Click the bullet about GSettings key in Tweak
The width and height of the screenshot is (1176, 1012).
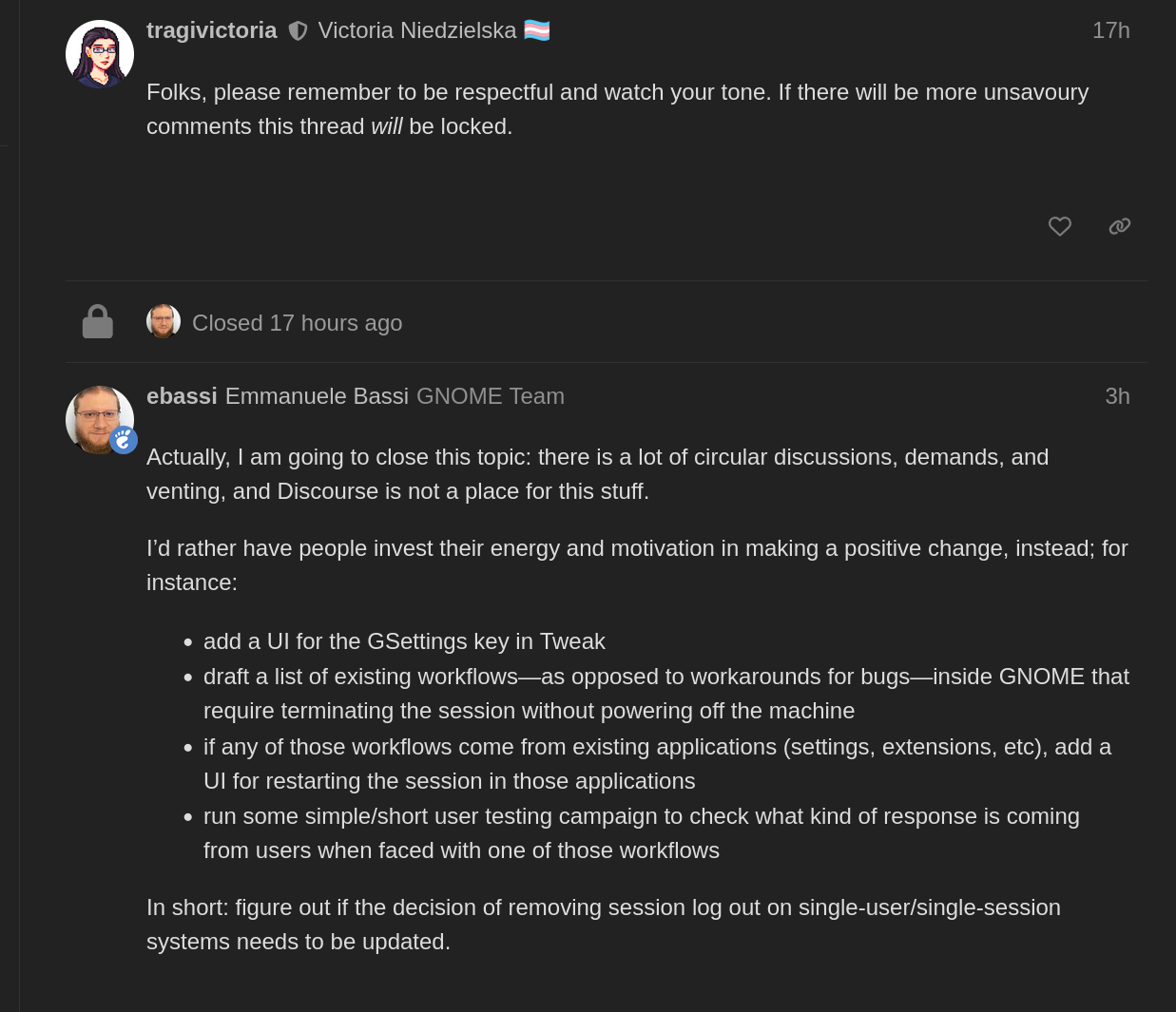[404, 641]
